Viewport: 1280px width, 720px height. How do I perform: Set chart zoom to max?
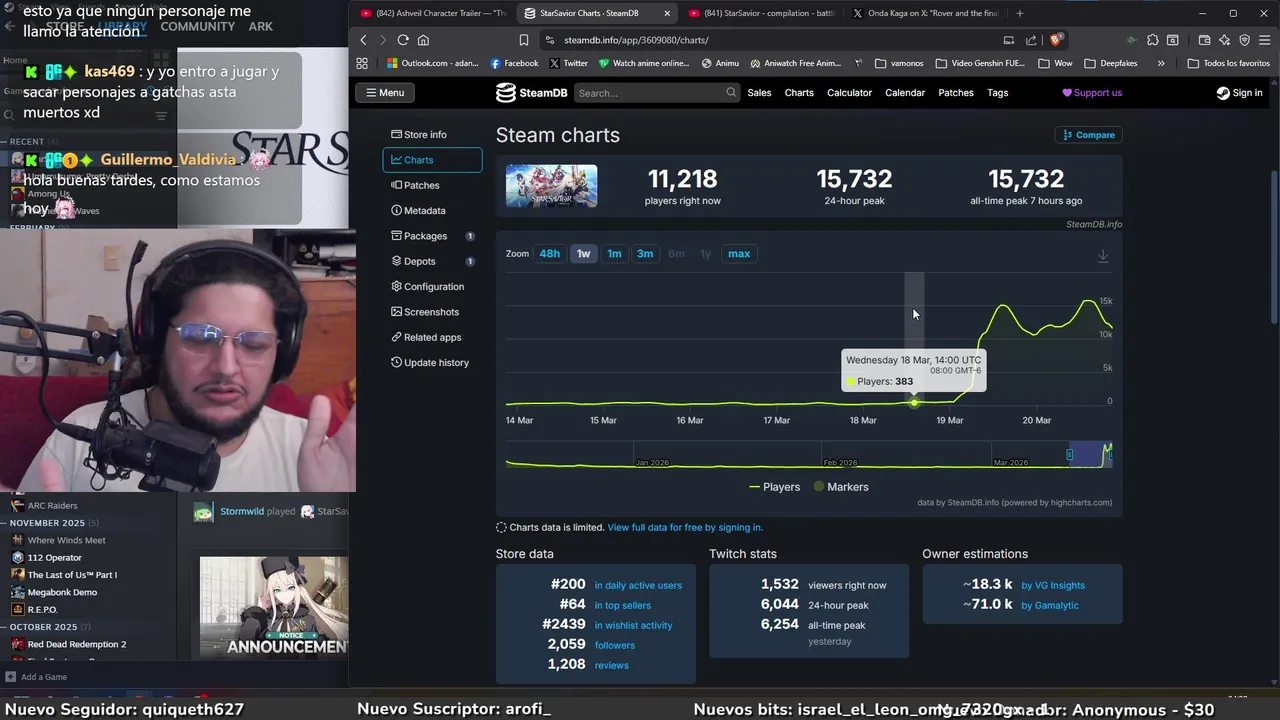[739, 254]
